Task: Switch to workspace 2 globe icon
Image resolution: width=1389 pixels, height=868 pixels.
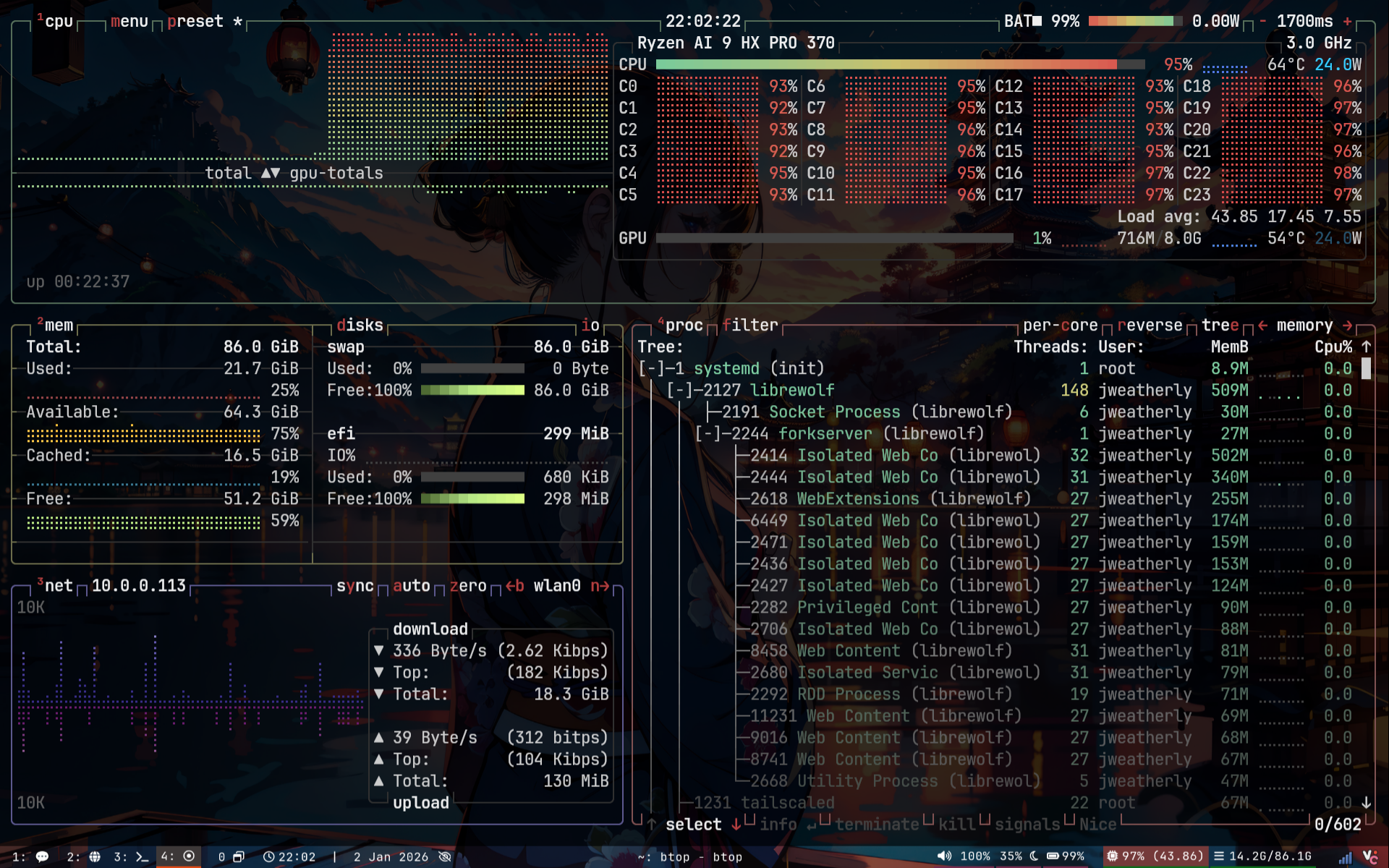Action: [95, 856]
